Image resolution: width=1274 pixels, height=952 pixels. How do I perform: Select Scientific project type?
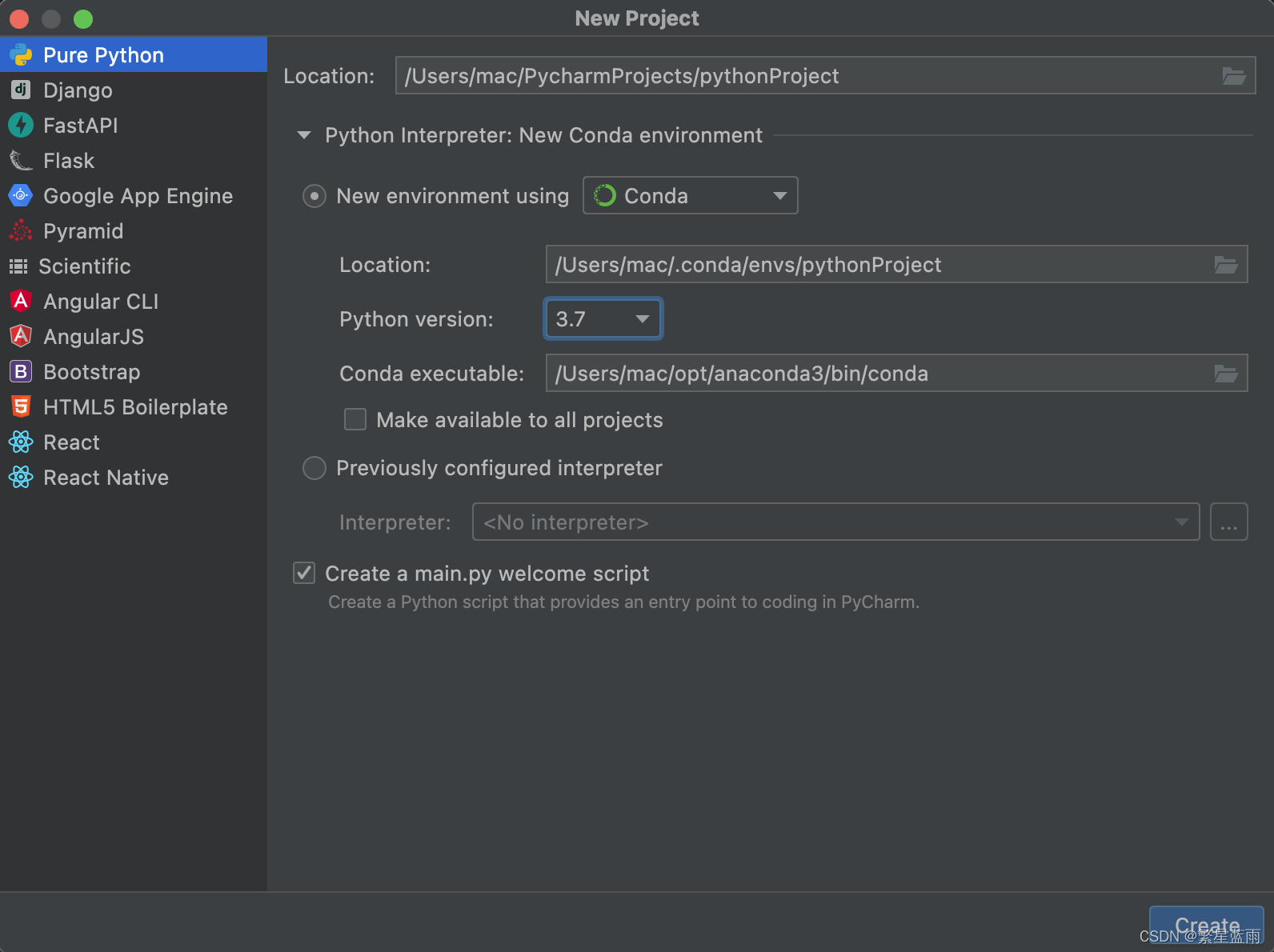[x=134, y=266]
